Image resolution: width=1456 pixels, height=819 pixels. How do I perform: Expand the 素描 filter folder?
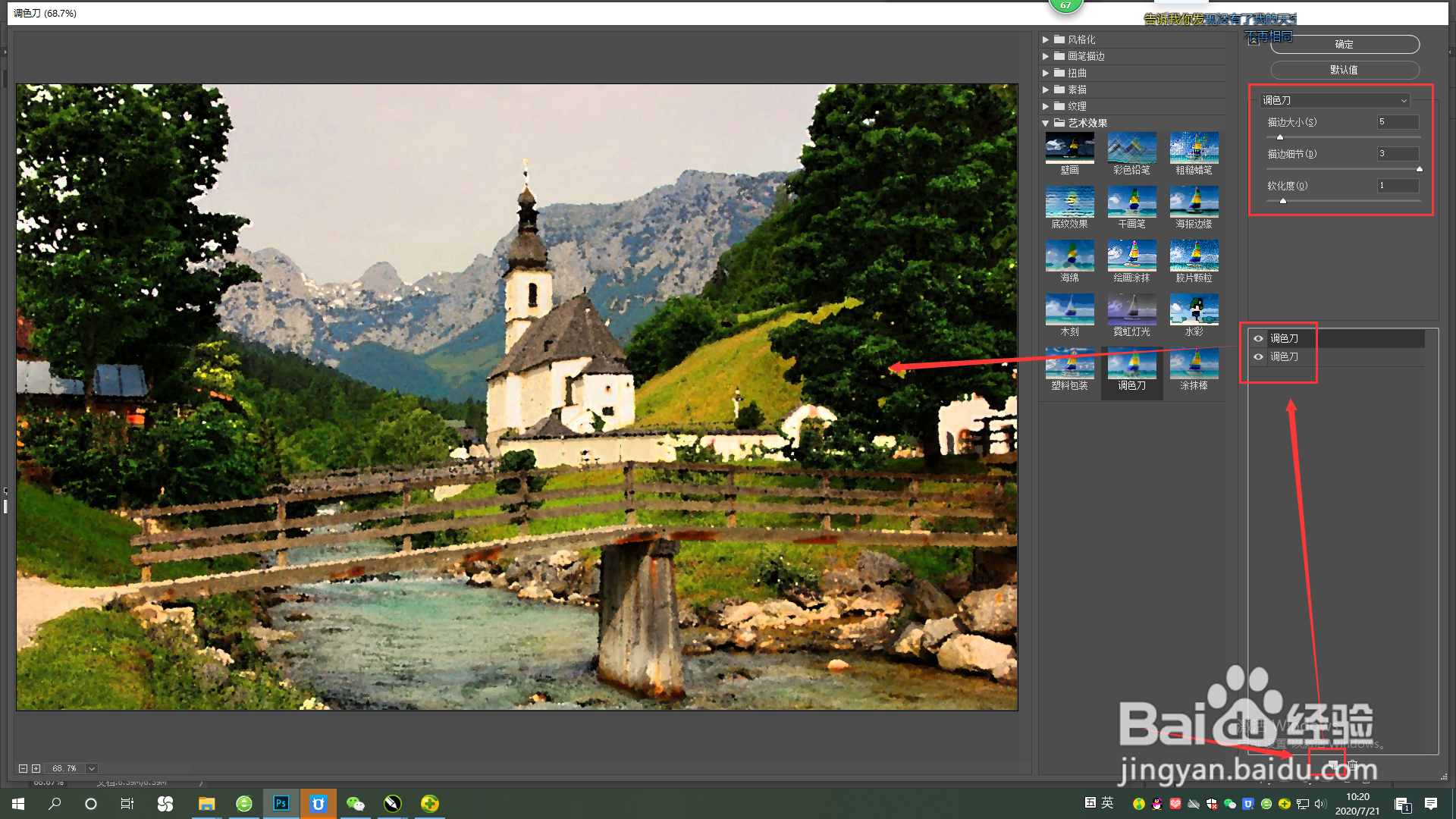[x=1046, y=89]
